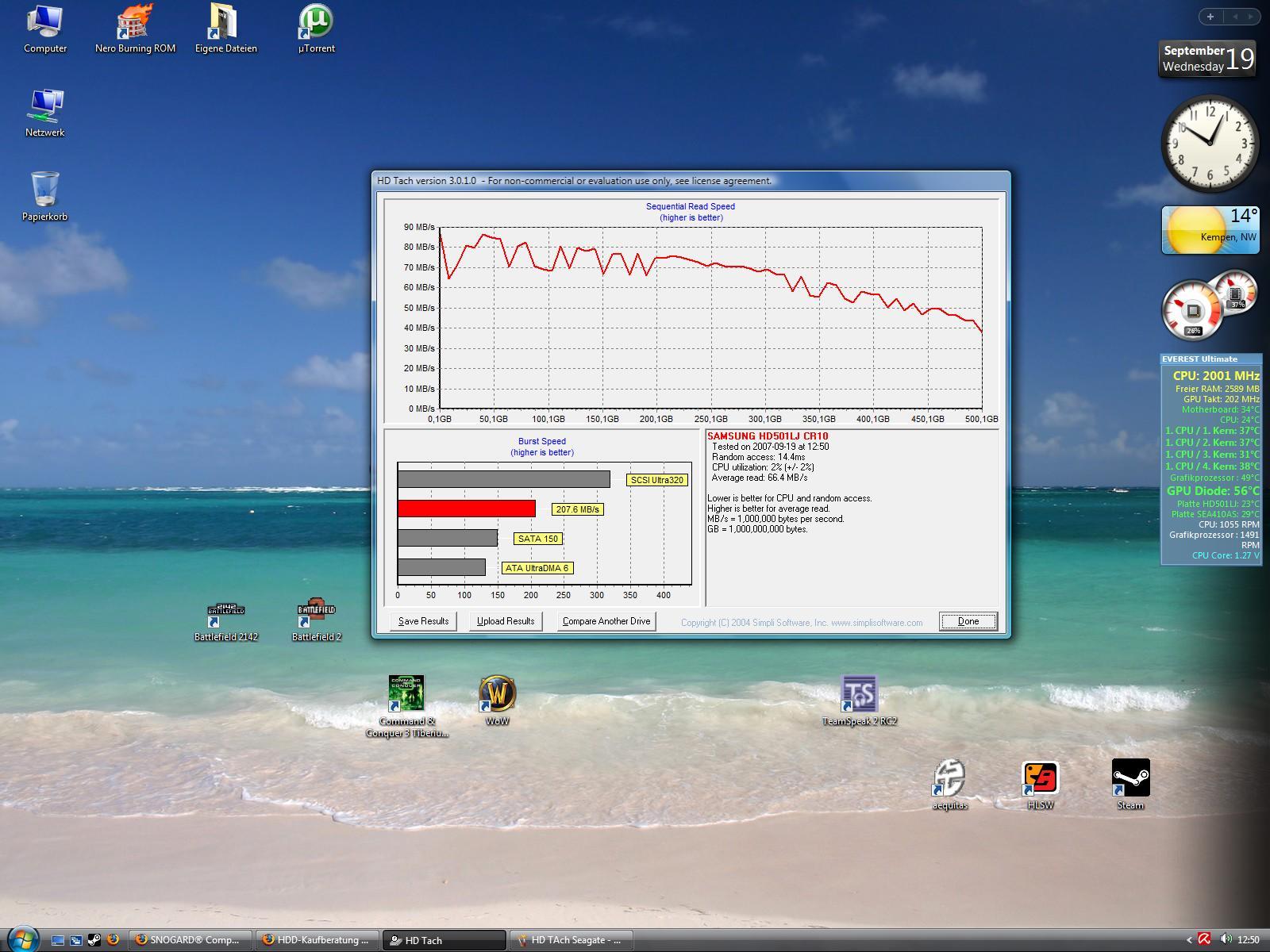This screenshot has height=952, width=1270.
Task: Click the Average read: 66.4 MB/s line
Action: tap(760, 478)
